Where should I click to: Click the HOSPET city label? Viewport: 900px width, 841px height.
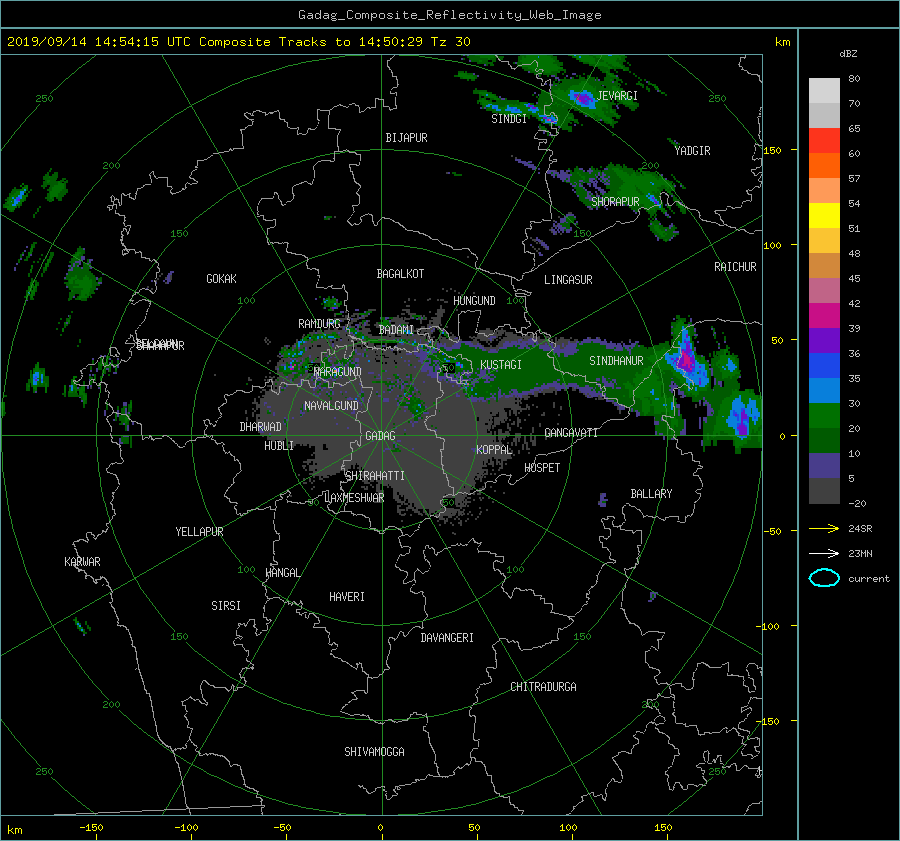point(542,468)
